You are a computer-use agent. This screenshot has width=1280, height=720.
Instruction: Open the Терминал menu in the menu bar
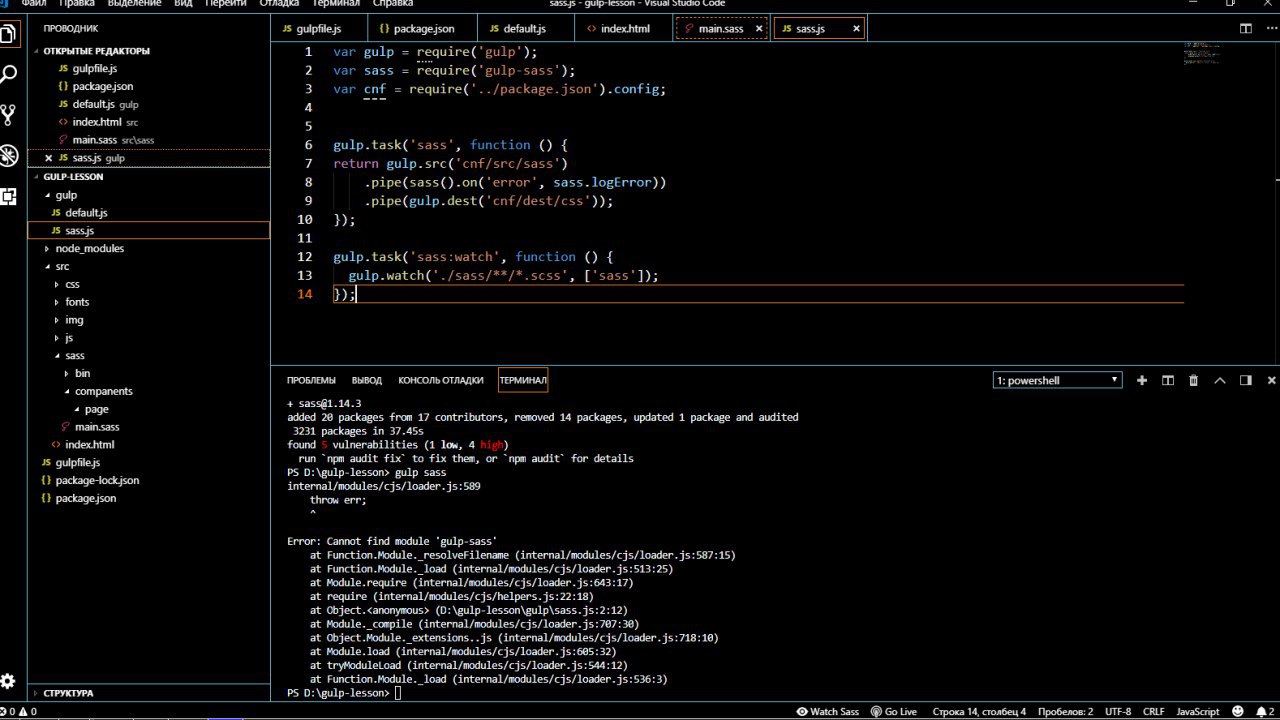pyautogui.click(x=336, y=4)
